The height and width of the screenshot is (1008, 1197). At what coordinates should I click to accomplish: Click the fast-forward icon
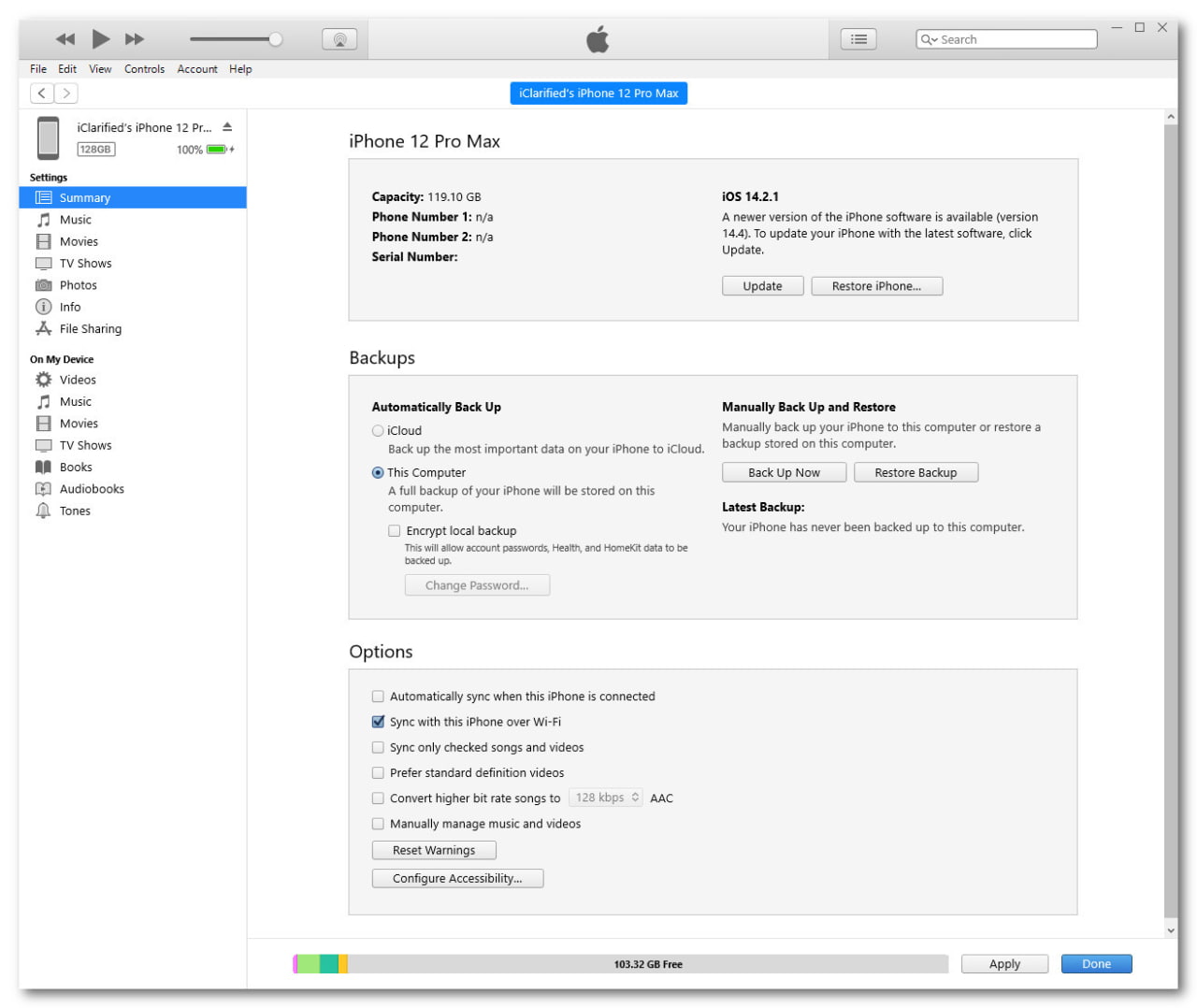point(135,39)
